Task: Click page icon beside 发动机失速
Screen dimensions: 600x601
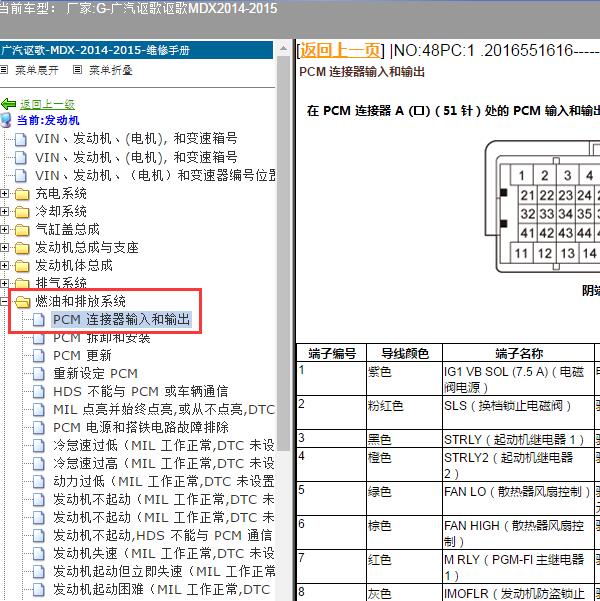Action: coord(39,554)
